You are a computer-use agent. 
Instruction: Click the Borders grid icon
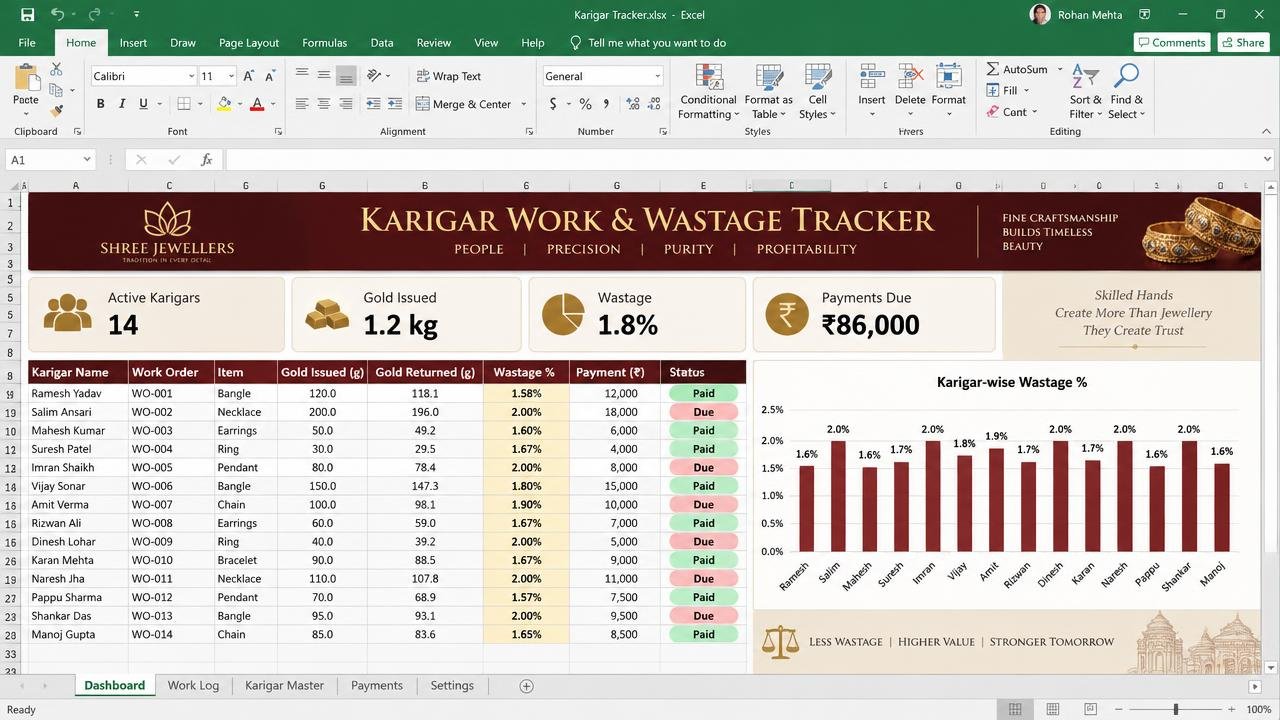tap(184, 104)
